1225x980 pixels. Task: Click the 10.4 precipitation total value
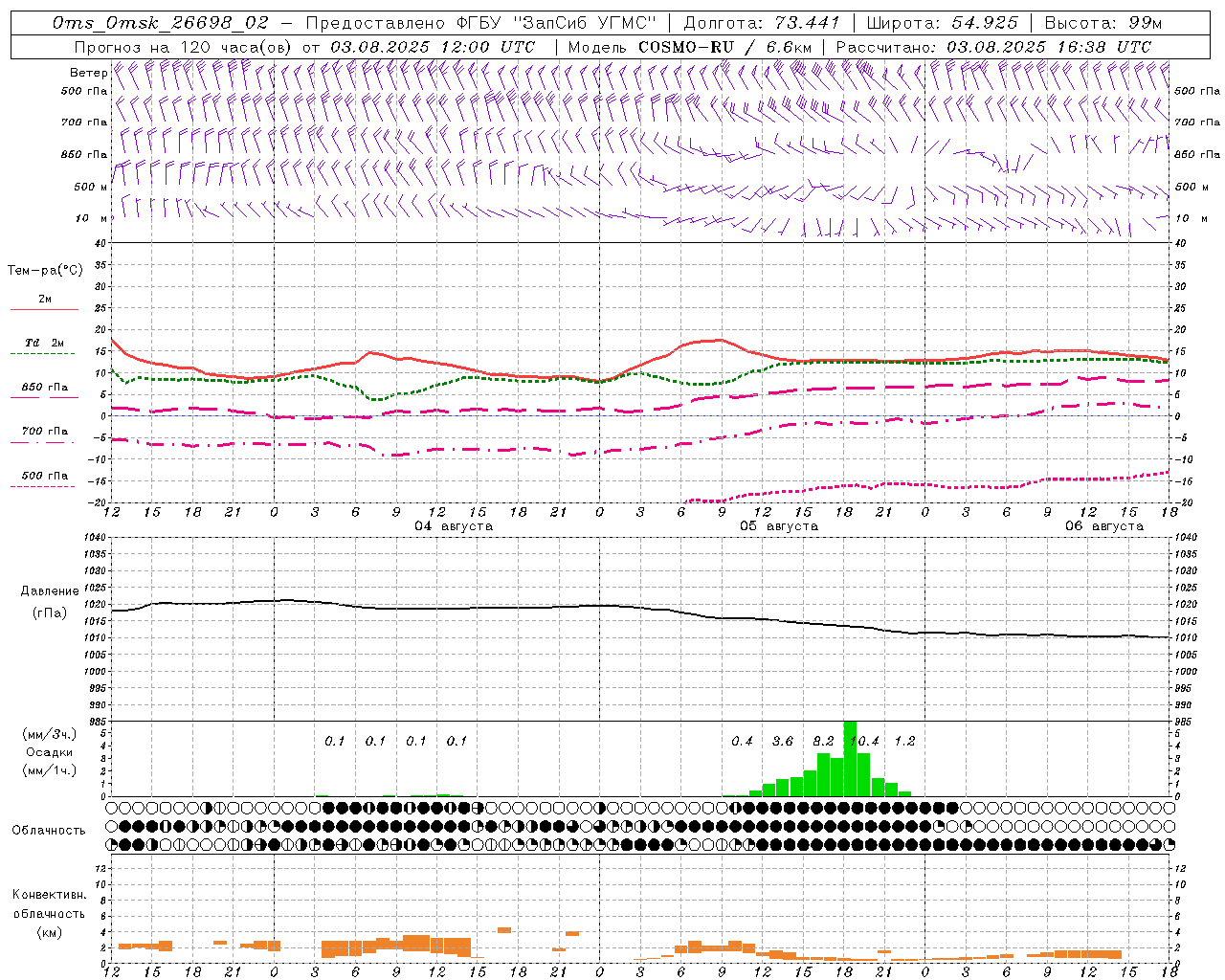pyautogui.click(x=864, y=741)
